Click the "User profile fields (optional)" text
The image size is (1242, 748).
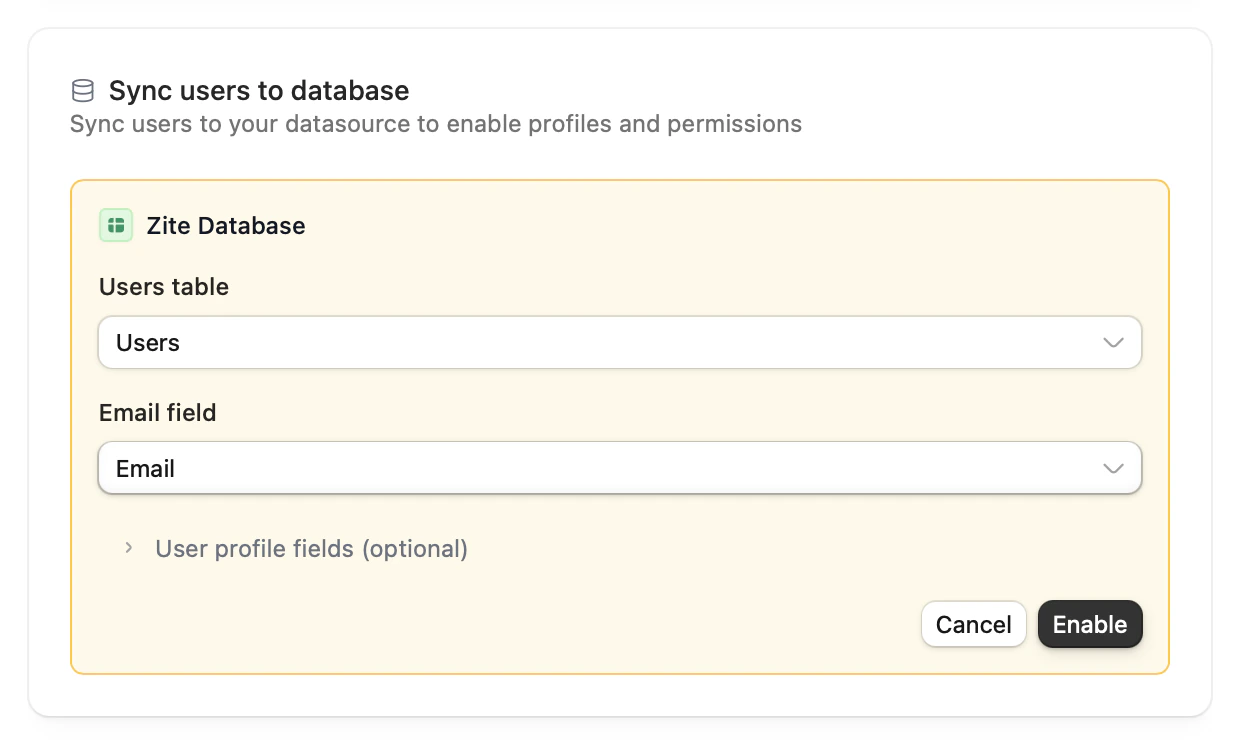pyautogui.click(x=311, y=548)
